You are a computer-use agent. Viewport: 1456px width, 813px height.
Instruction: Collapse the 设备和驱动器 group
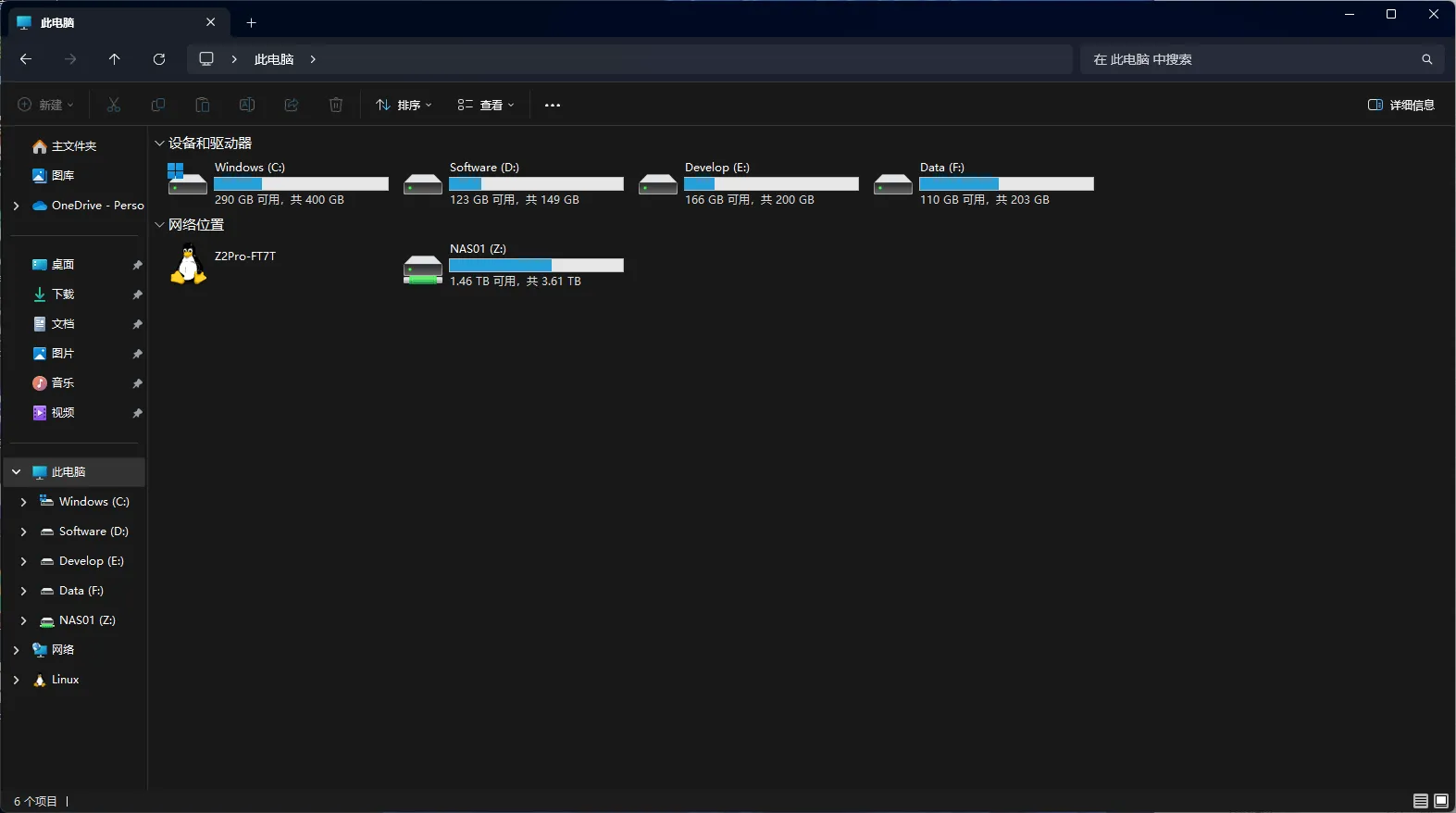159,144
